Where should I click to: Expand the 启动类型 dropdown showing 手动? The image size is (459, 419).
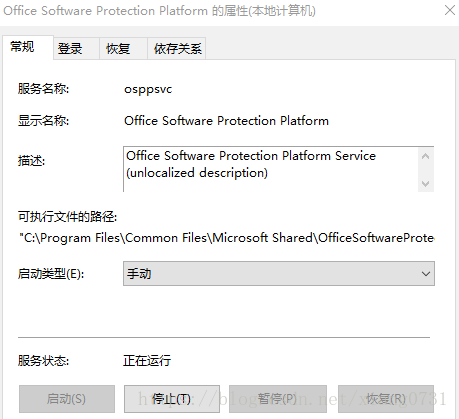(x=279, y=274)
